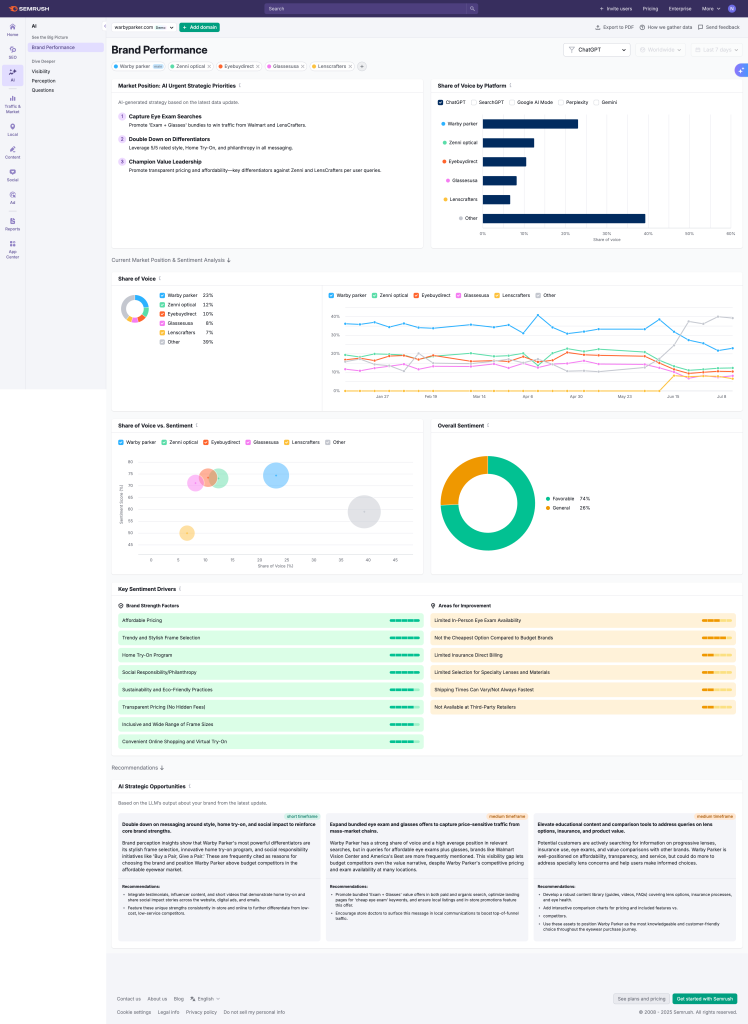The width and height of the screenshot is (748, 1024).
Task: Open the Worldwide location dropdown
Action: (660, 50)
